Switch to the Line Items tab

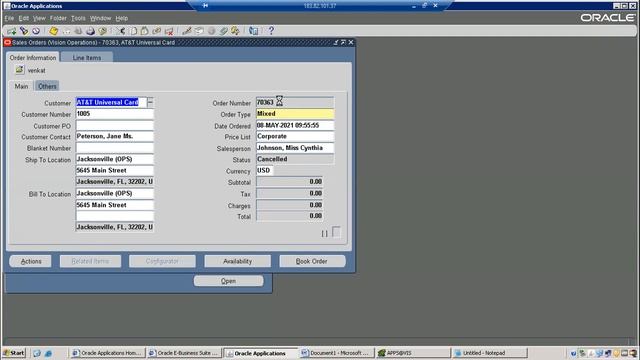point(87,58)
